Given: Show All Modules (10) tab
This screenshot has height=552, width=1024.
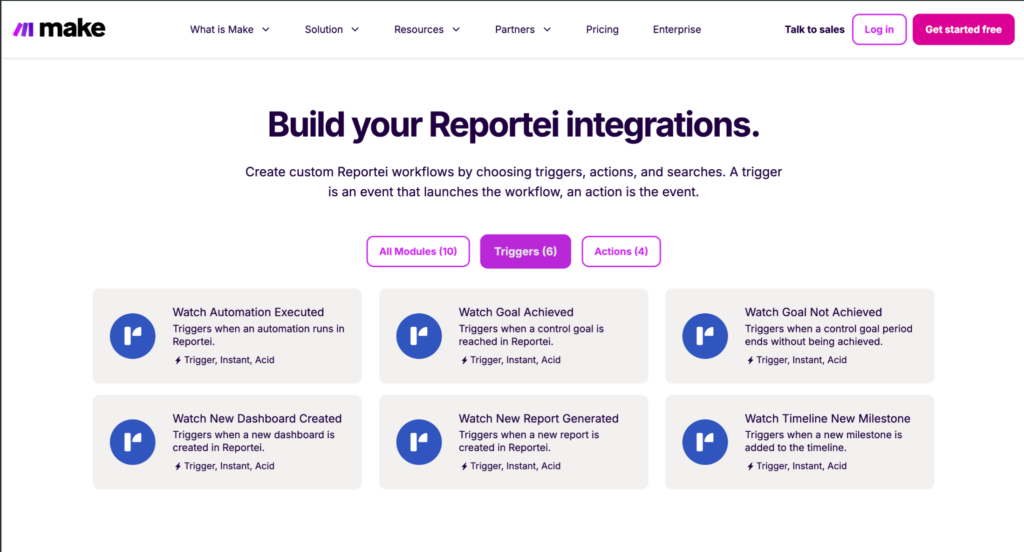Looking at the screenshot, I should coord(418,252).
